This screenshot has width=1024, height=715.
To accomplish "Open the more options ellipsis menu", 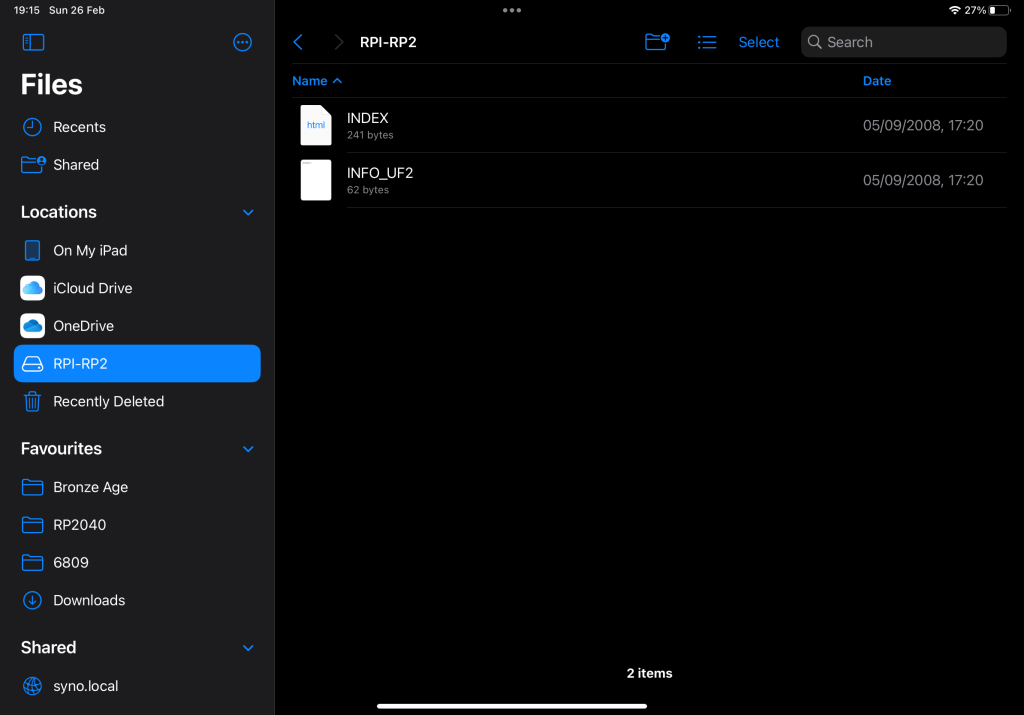I will tap(242, 42).
